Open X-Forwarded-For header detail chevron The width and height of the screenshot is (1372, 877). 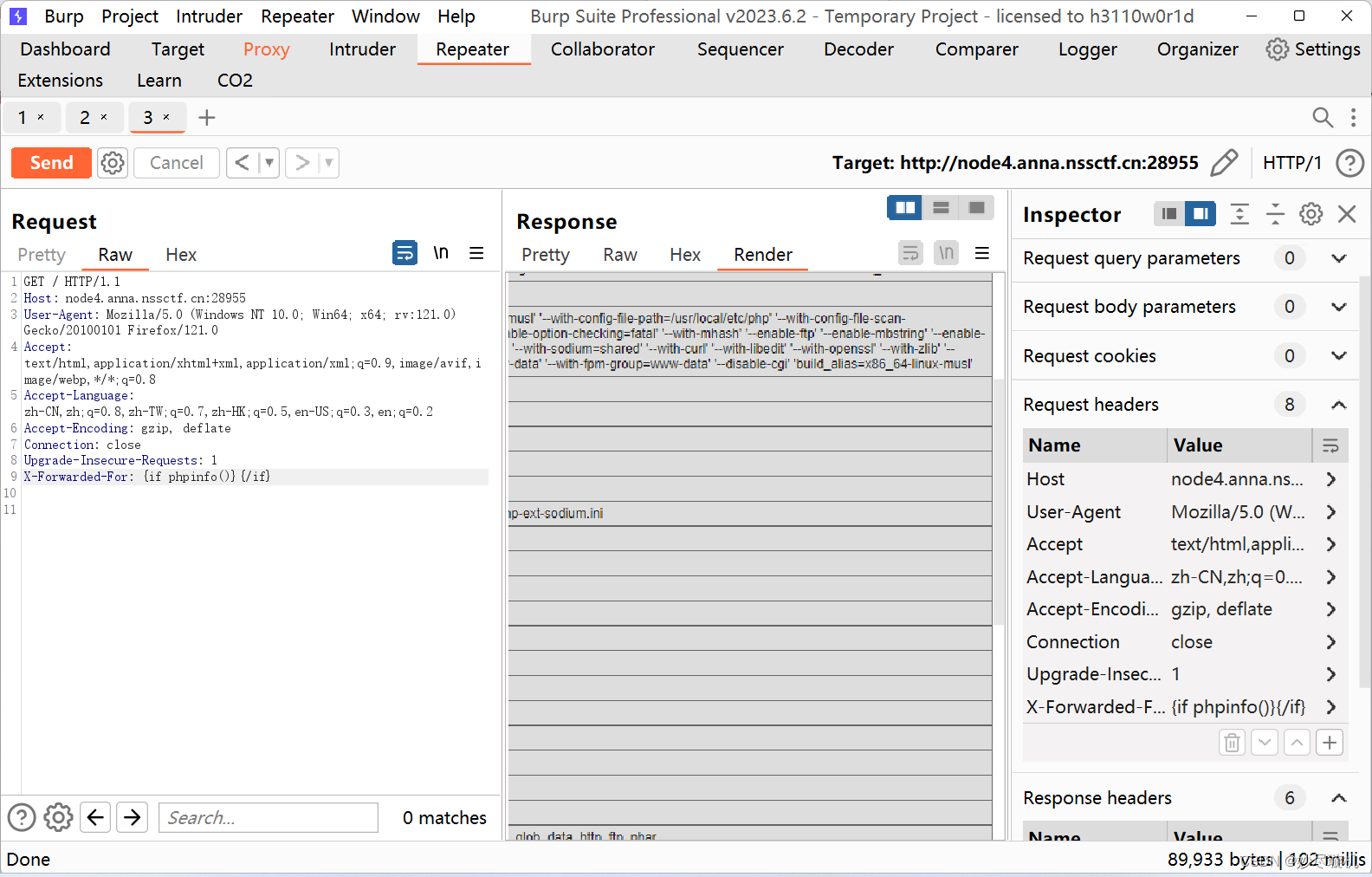(x=1331, y=707)
